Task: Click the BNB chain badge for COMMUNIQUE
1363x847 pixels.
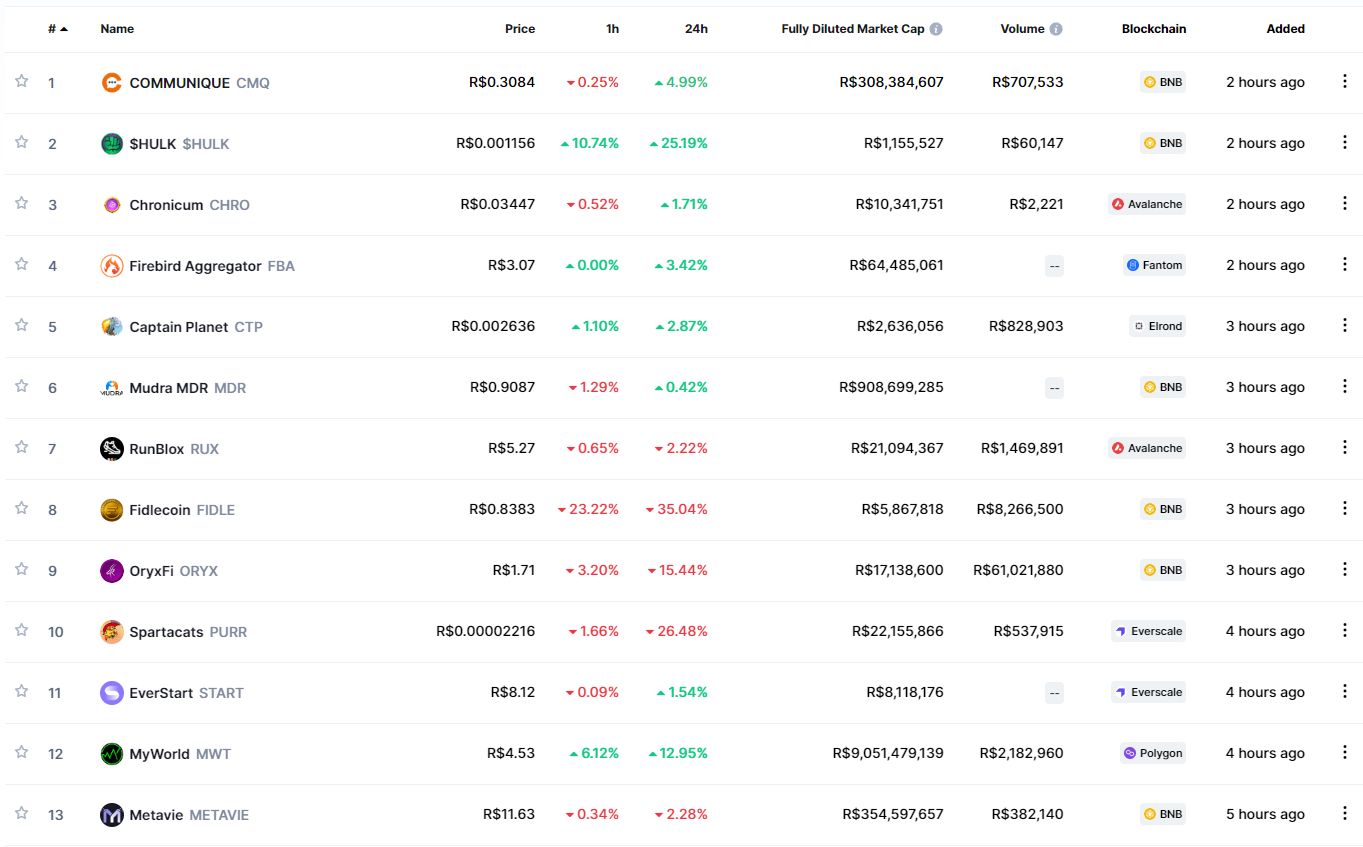Action: click(x=1163, y=82)
